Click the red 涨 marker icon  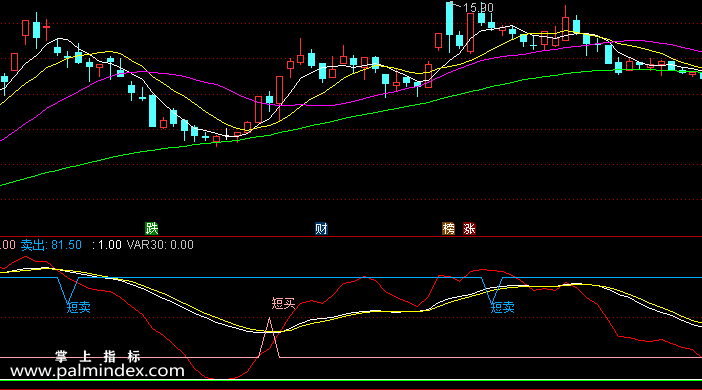click(469, 229)
